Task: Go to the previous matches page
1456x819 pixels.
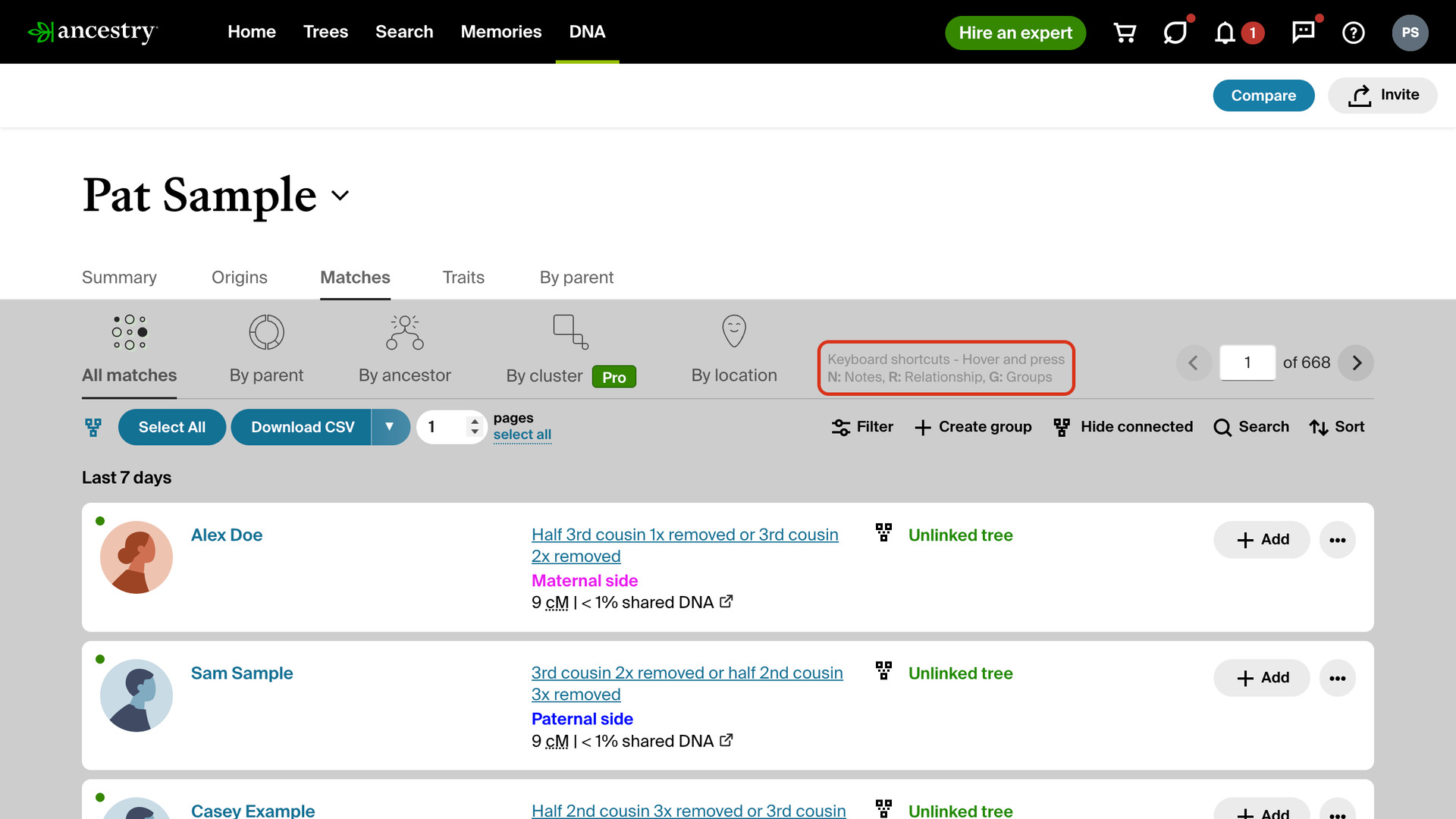Action: click(x=1194, y=362)
